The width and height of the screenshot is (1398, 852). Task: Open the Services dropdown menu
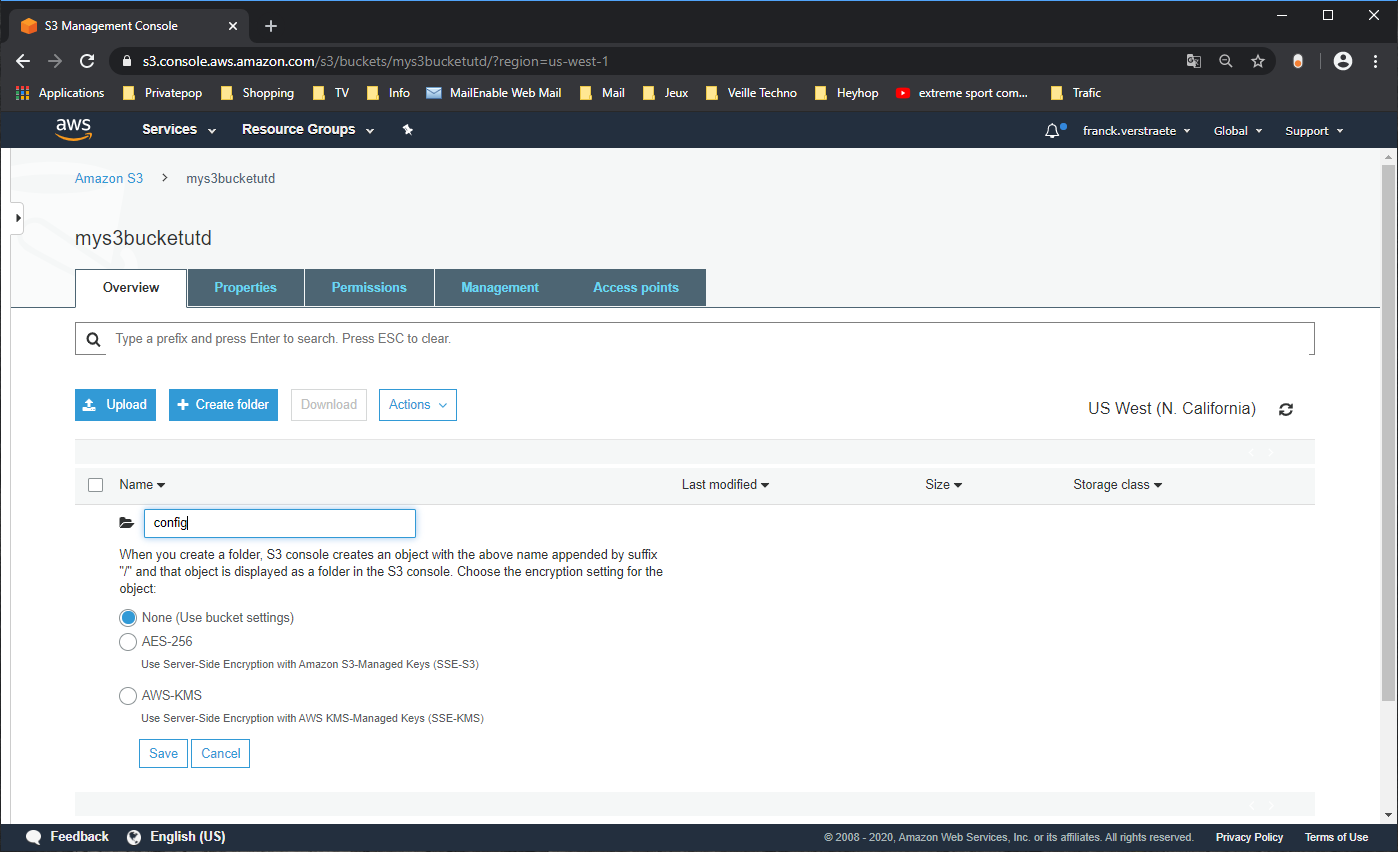pos(179,130)
